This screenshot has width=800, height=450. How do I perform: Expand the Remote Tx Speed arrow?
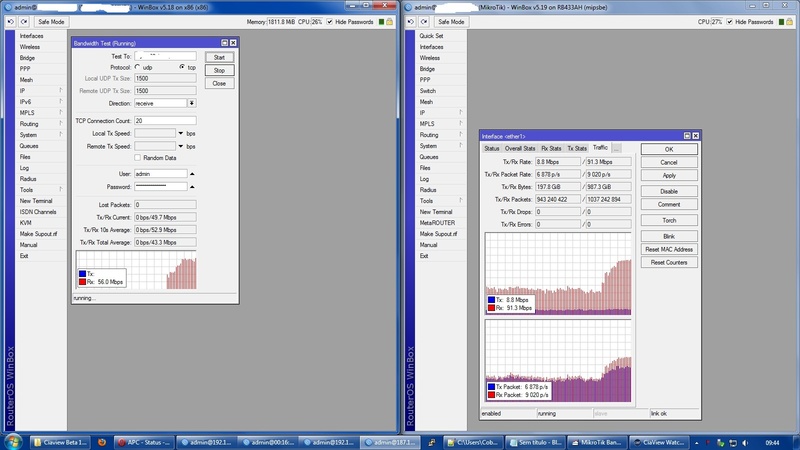pos(181,146)
